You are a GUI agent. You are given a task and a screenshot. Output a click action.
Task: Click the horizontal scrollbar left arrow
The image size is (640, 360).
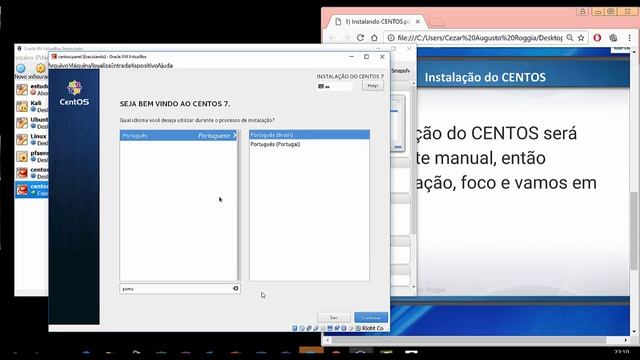327,340
